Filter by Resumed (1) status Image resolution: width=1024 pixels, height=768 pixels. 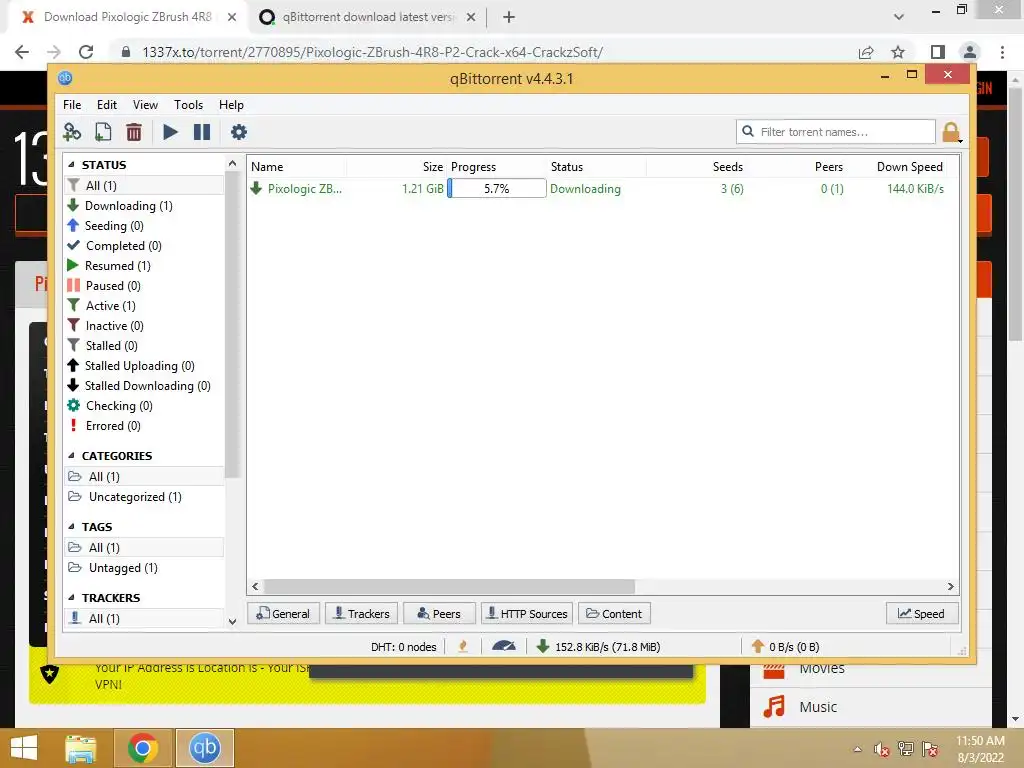[108, 266]
